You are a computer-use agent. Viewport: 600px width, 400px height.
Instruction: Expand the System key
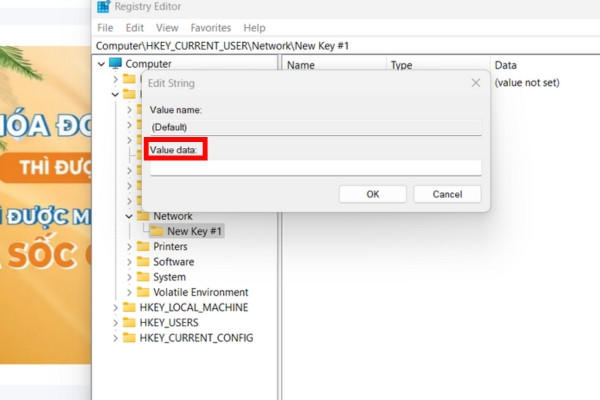click(x=129, y=278)
